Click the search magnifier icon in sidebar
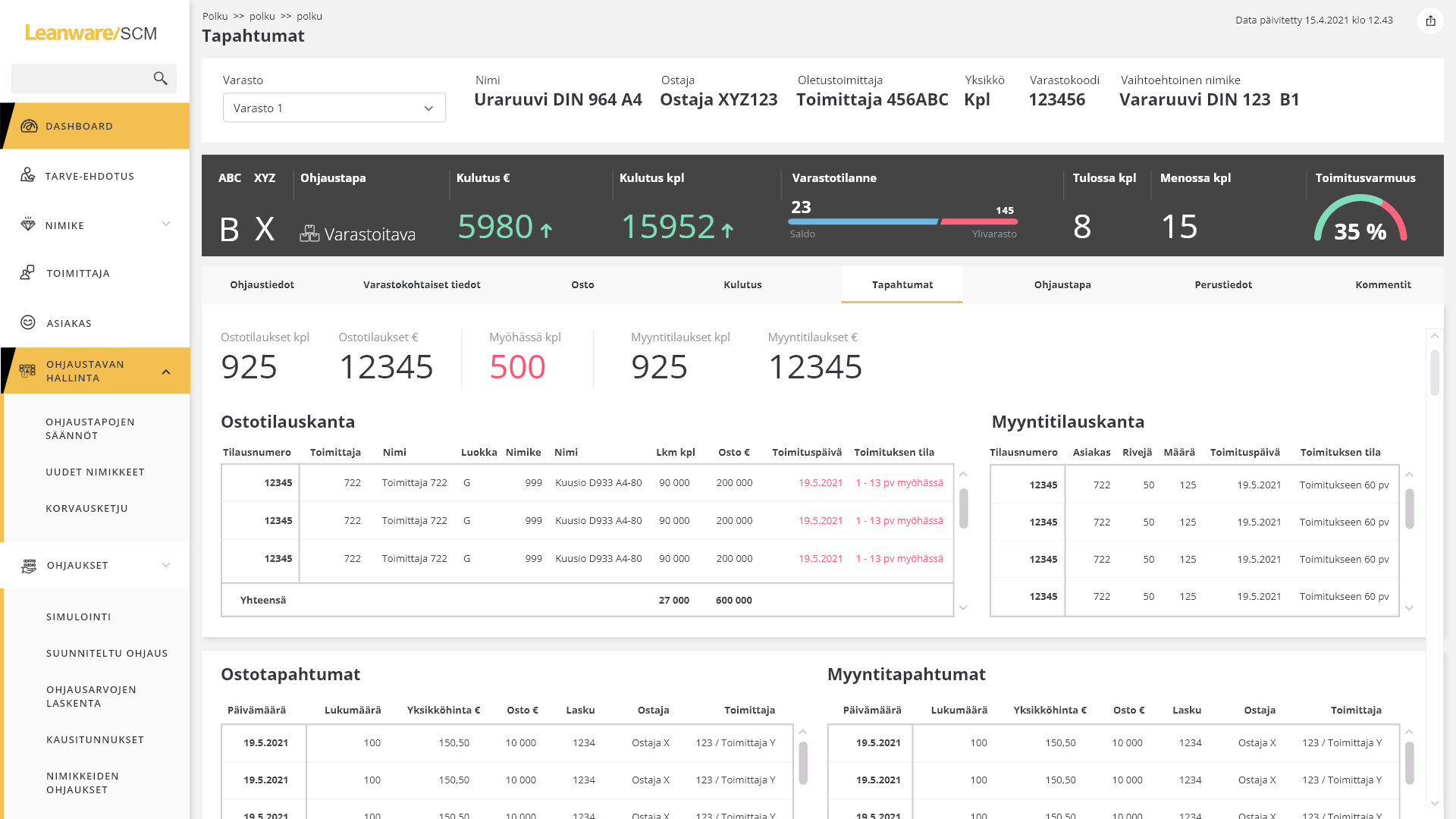The image size is (1456, 819). 160,79
